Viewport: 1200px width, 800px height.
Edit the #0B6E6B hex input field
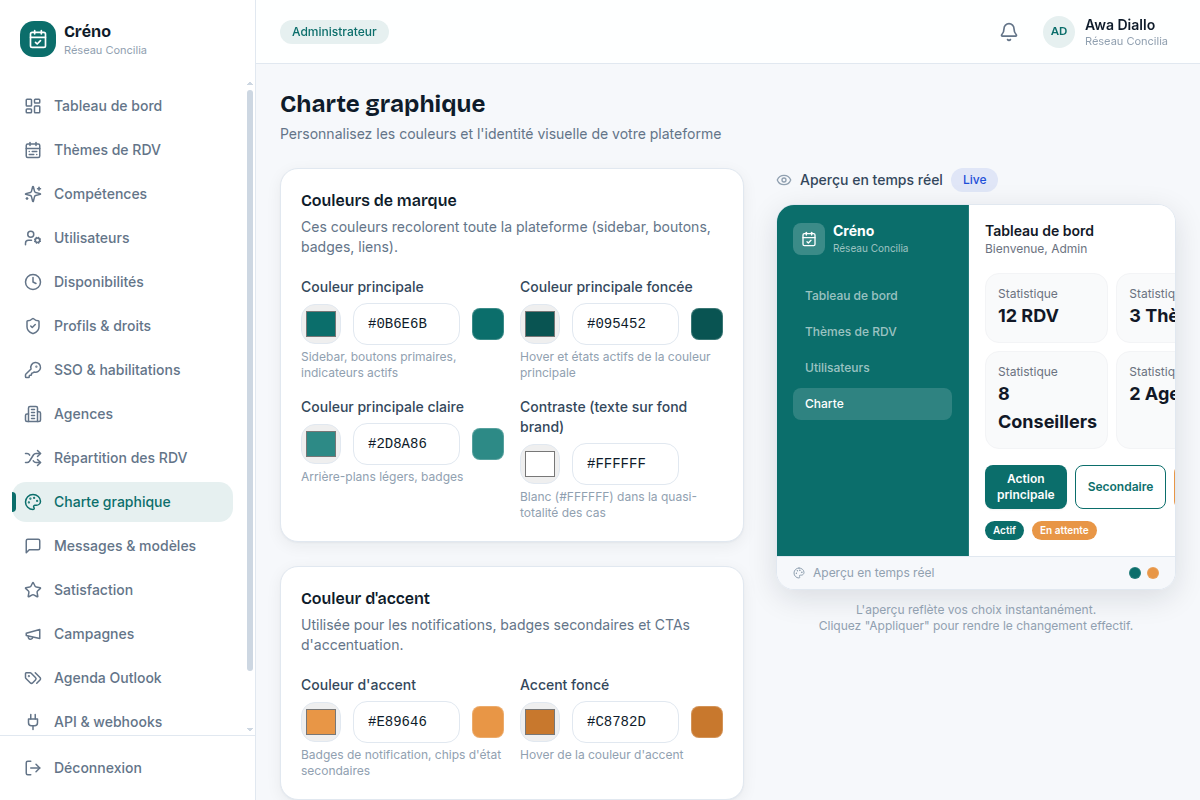406,324
